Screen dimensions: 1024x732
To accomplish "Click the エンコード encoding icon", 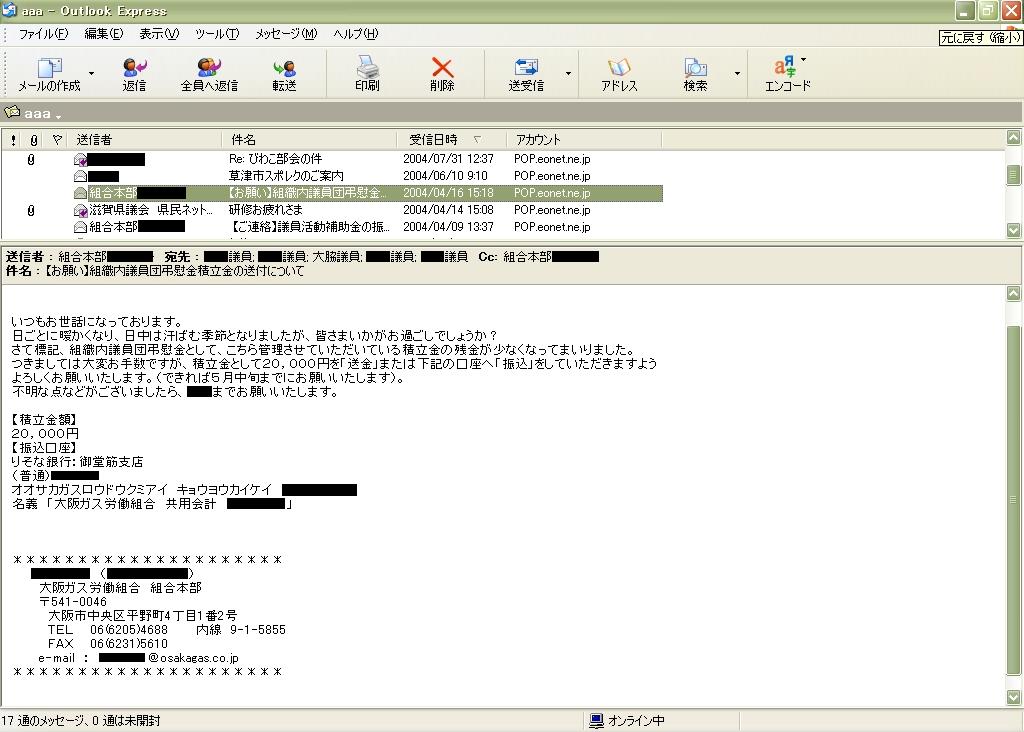I will (x=784, y=67).
